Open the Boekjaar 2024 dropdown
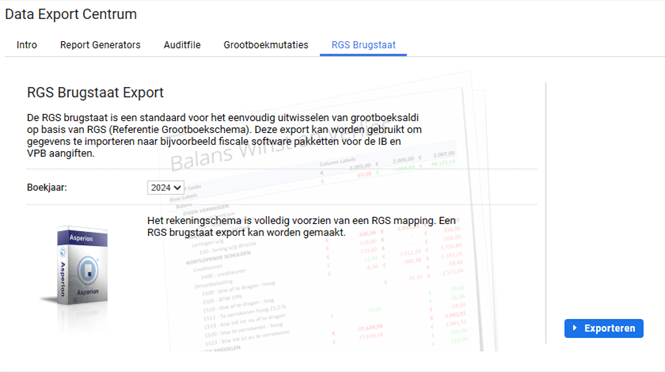665x372 pixels. pos(165,187)
